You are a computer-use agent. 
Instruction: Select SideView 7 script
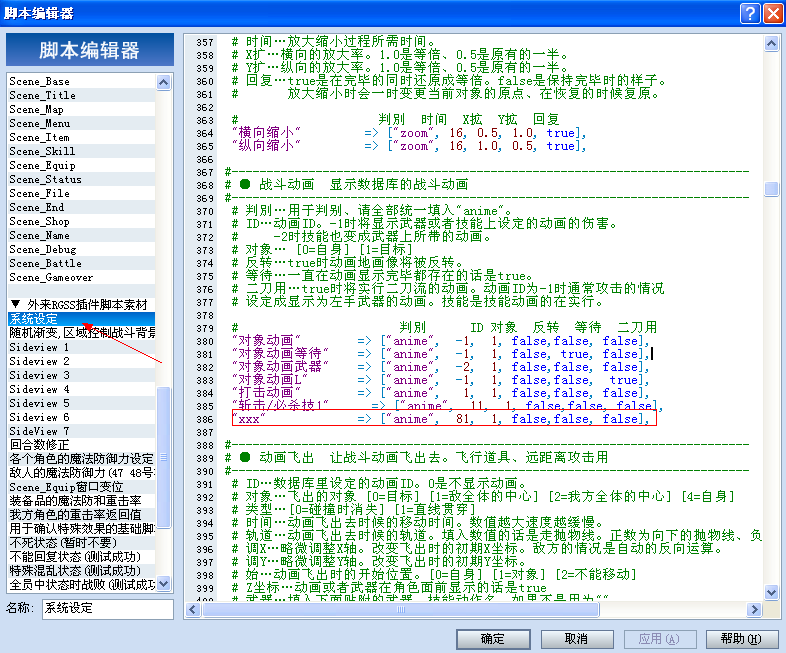(82, 431)
